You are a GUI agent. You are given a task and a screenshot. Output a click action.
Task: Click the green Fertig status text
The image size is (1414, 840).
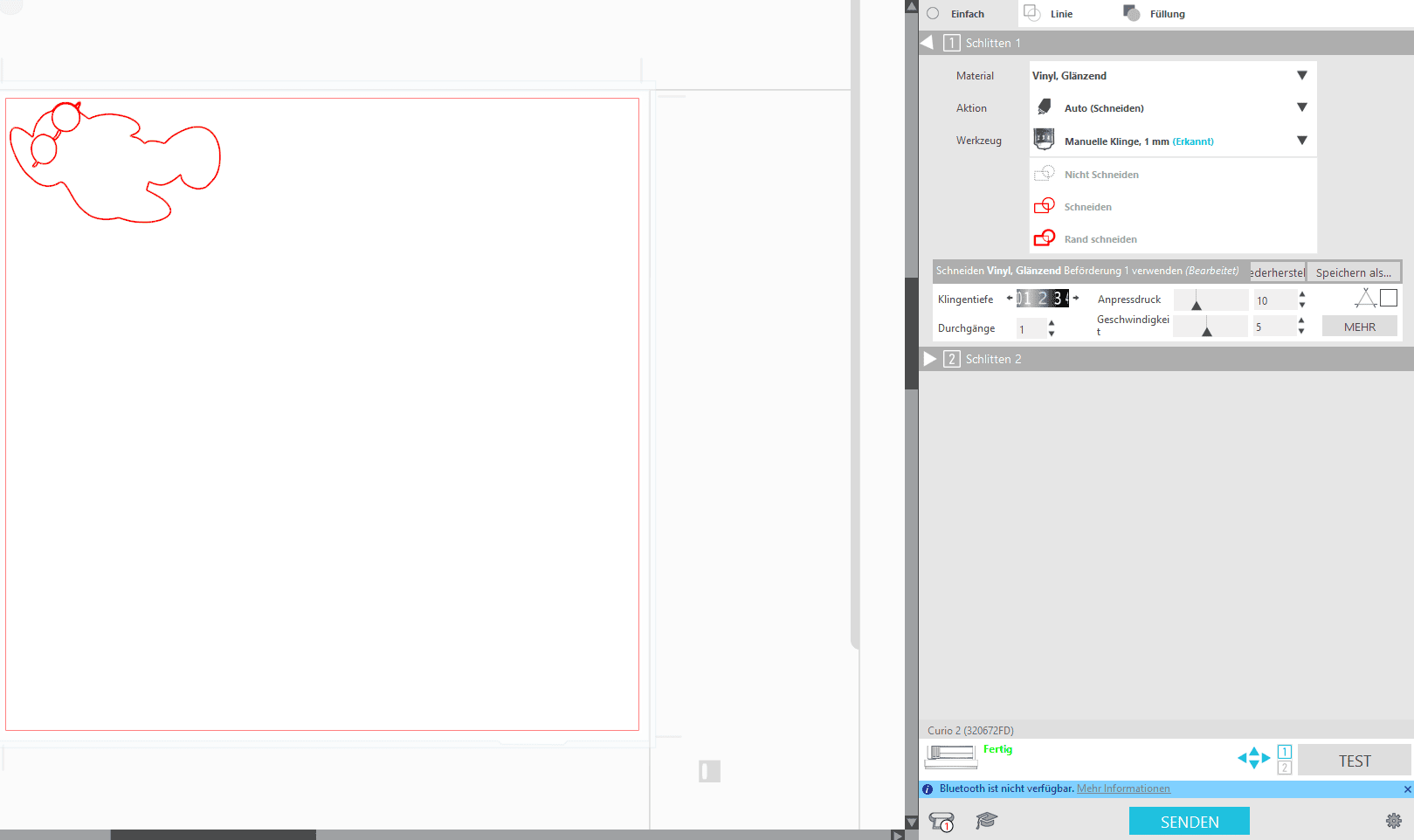[x=997, y=749]
